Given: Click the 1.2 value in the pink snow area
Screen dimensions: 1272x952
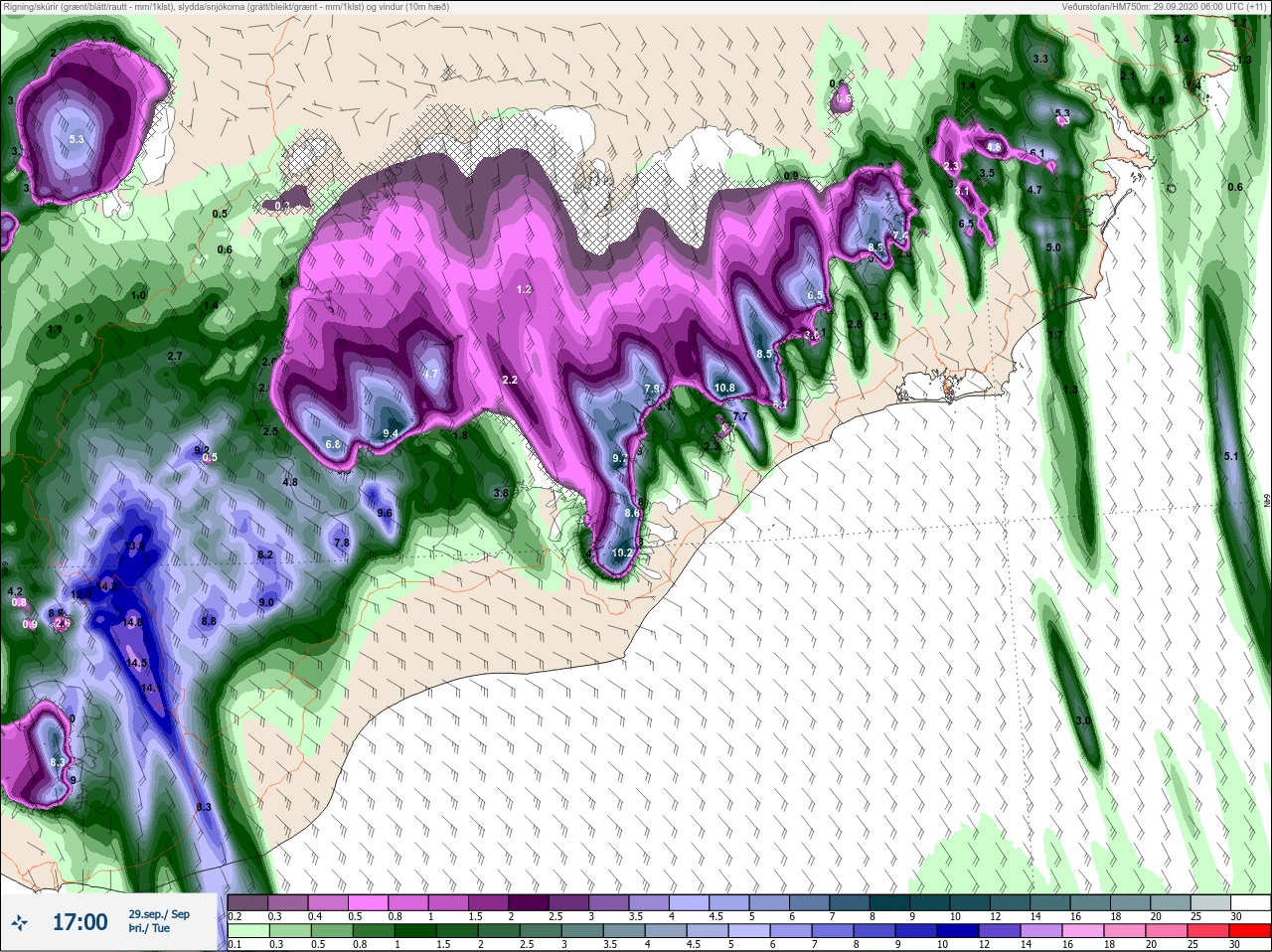Looking at the screenshot, I should pos(524,289).
